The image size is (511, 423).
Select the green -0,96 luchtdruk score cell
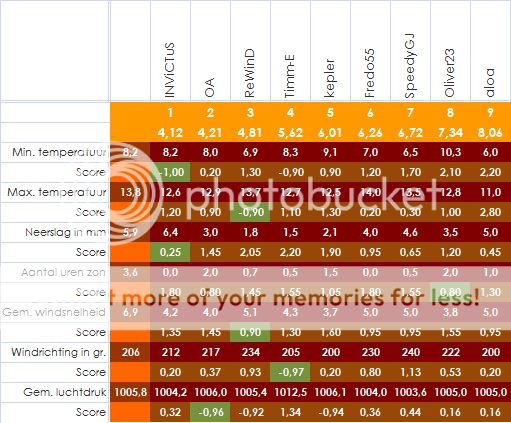pyautogui.click(x=210, y=412)
